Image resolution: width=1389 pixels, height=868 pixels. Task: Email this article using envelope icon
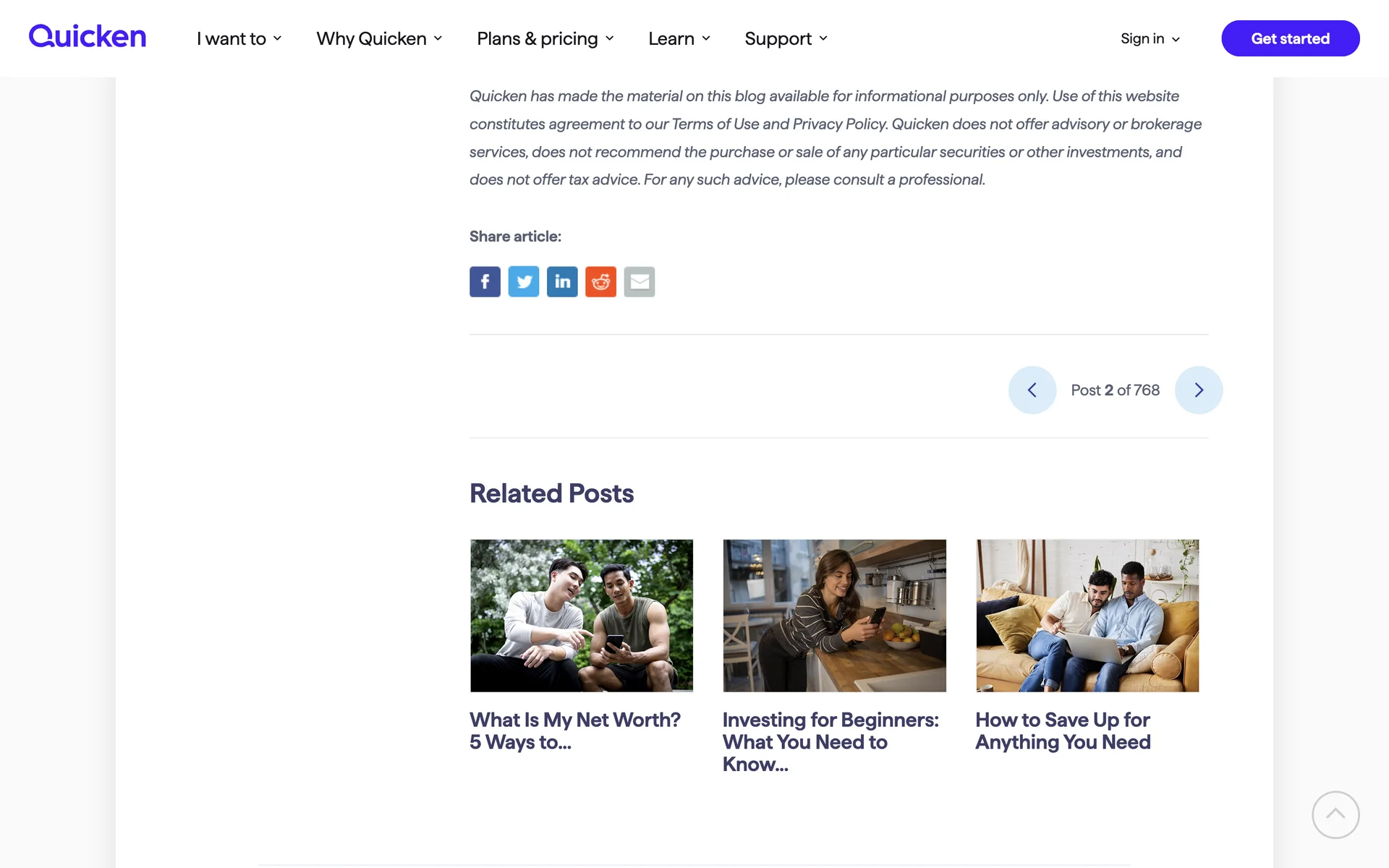click(640, 281)
